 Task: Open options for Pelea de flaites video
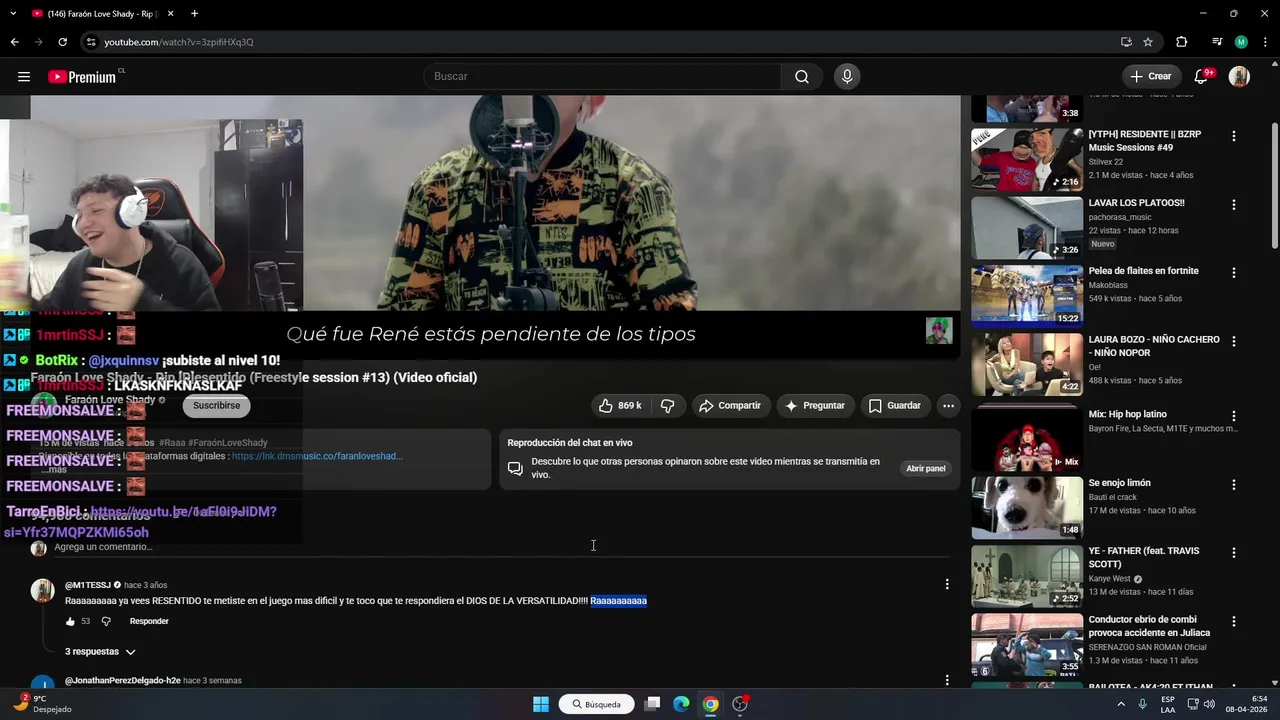pyautogui.click(x=1233, y=273)
